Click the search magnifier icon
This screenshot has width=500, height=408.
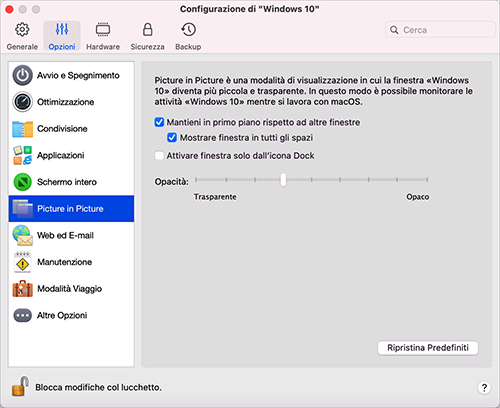pos(394,30)
